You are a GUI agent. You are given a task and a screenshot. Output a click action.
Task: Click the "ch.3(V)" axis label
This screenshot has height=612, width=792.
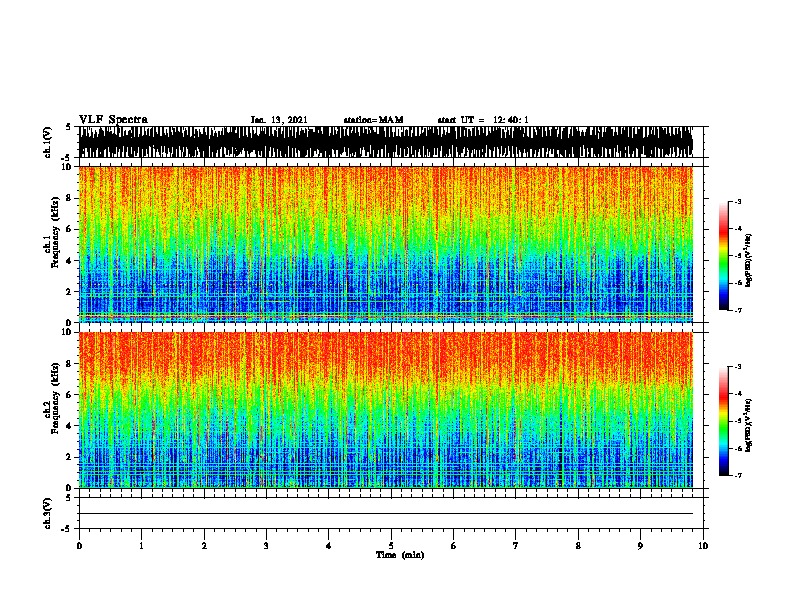(47, 513)
